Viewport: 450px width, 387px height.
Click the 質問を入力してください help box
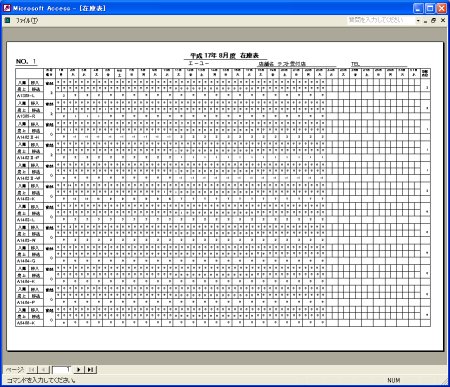380,20
